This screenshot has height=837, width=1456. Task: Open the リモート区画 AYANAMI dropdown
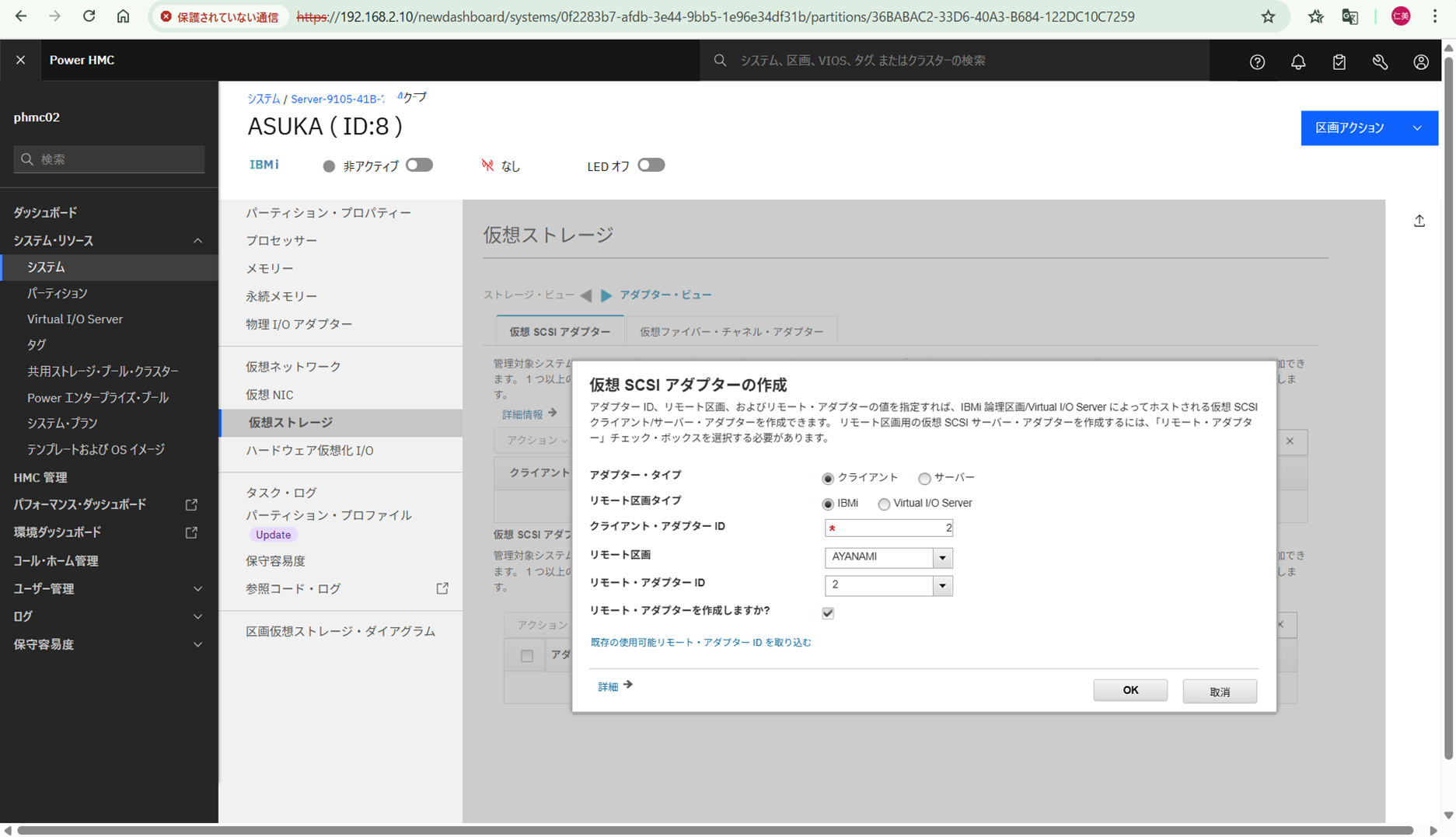(942, 557)
